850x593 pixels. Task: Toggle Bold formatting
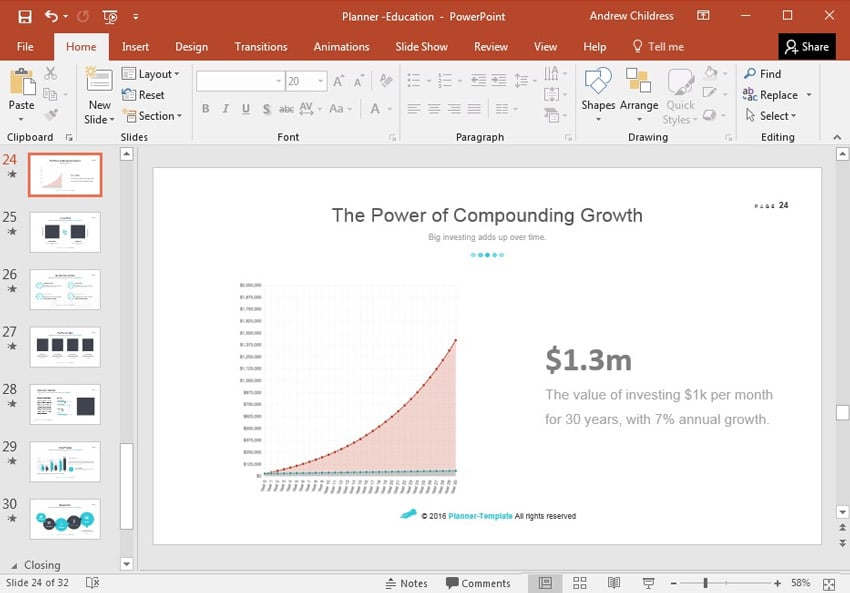click(x=205, y=109)
